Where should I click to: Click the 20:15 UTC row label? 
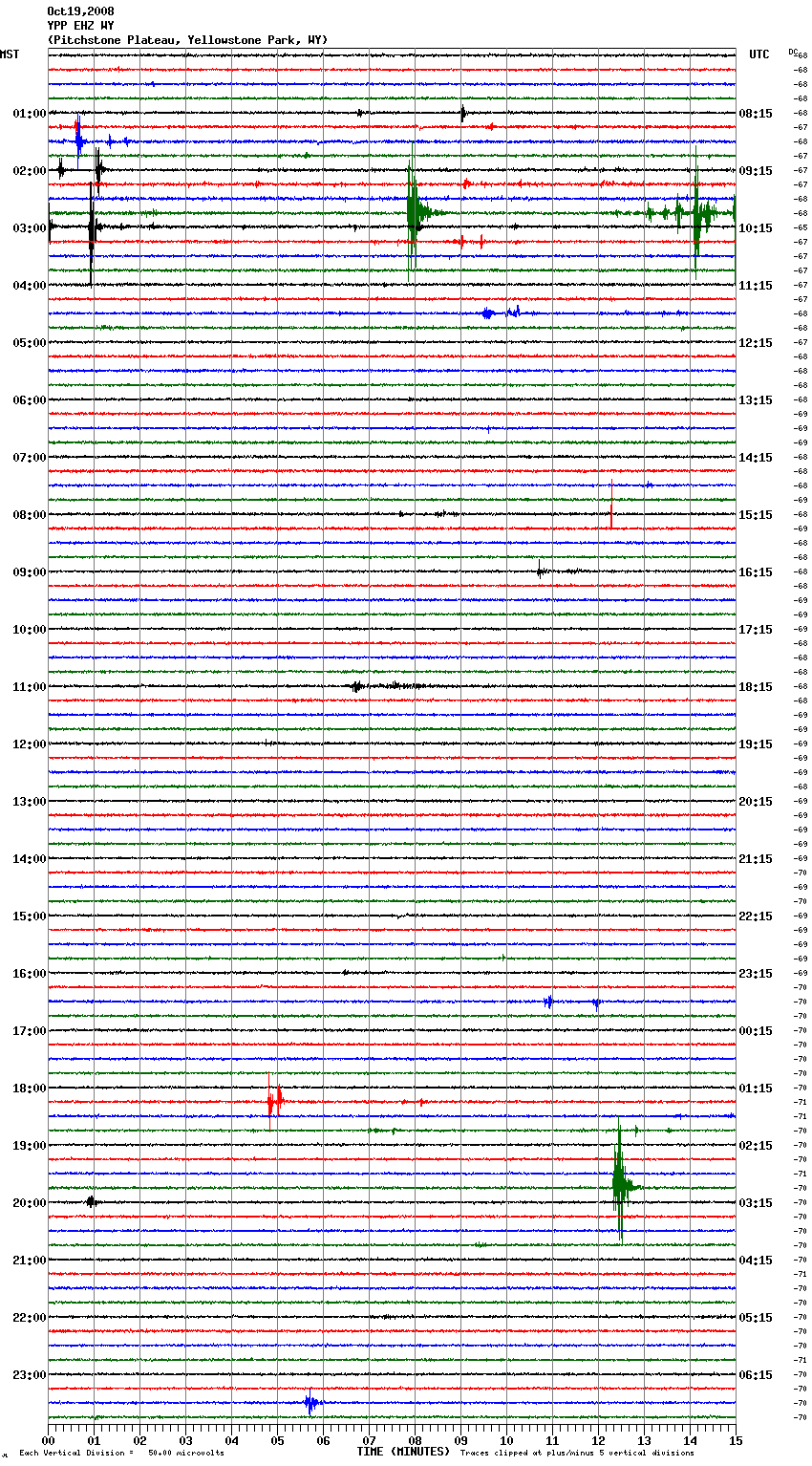(756, 802)
